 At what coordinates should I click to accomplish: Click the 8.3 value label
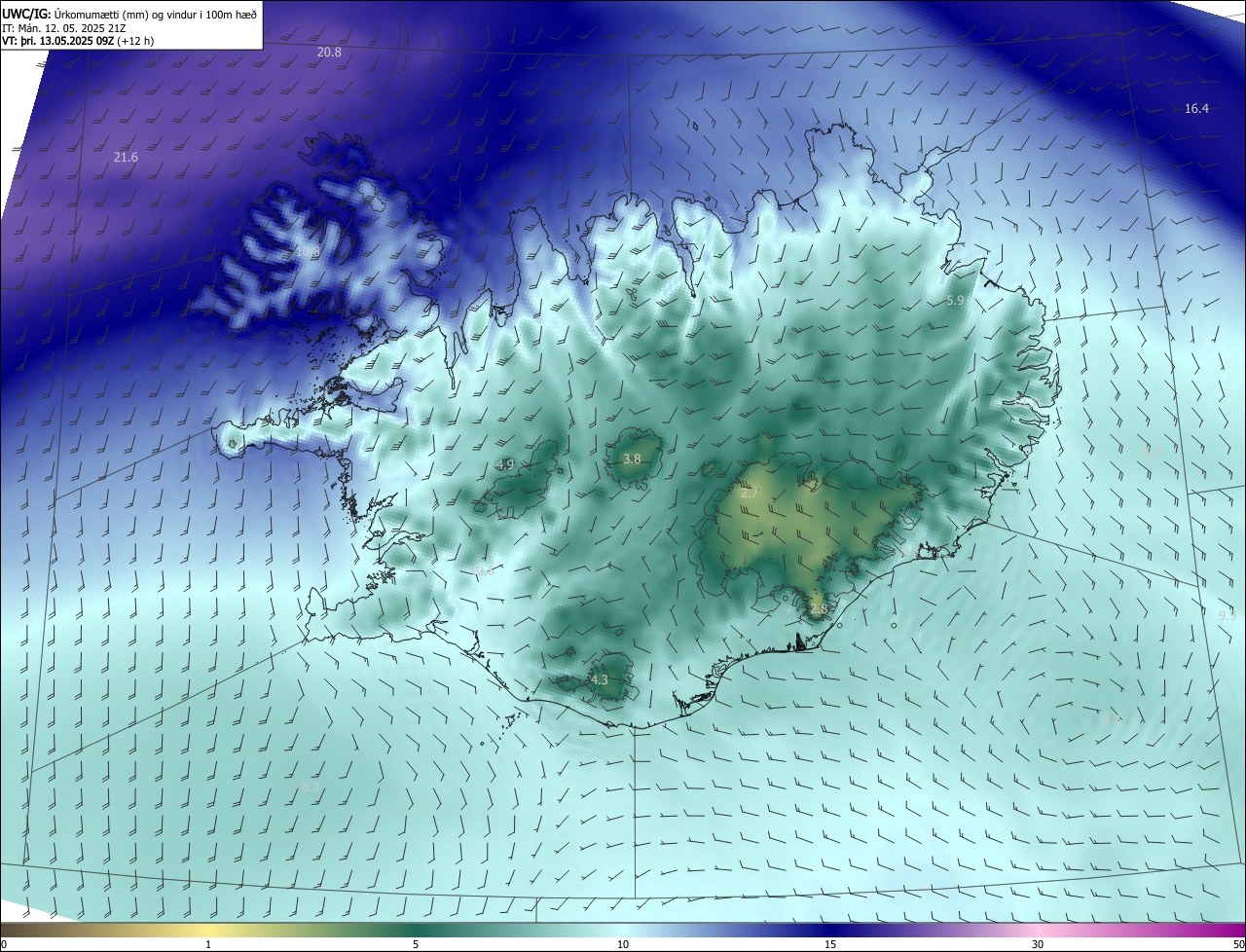point(311,787)
